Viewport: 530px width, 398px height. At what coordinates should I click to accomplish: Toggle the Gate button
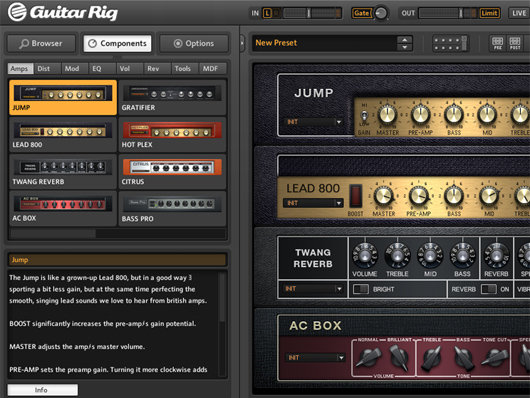(361, 13)
